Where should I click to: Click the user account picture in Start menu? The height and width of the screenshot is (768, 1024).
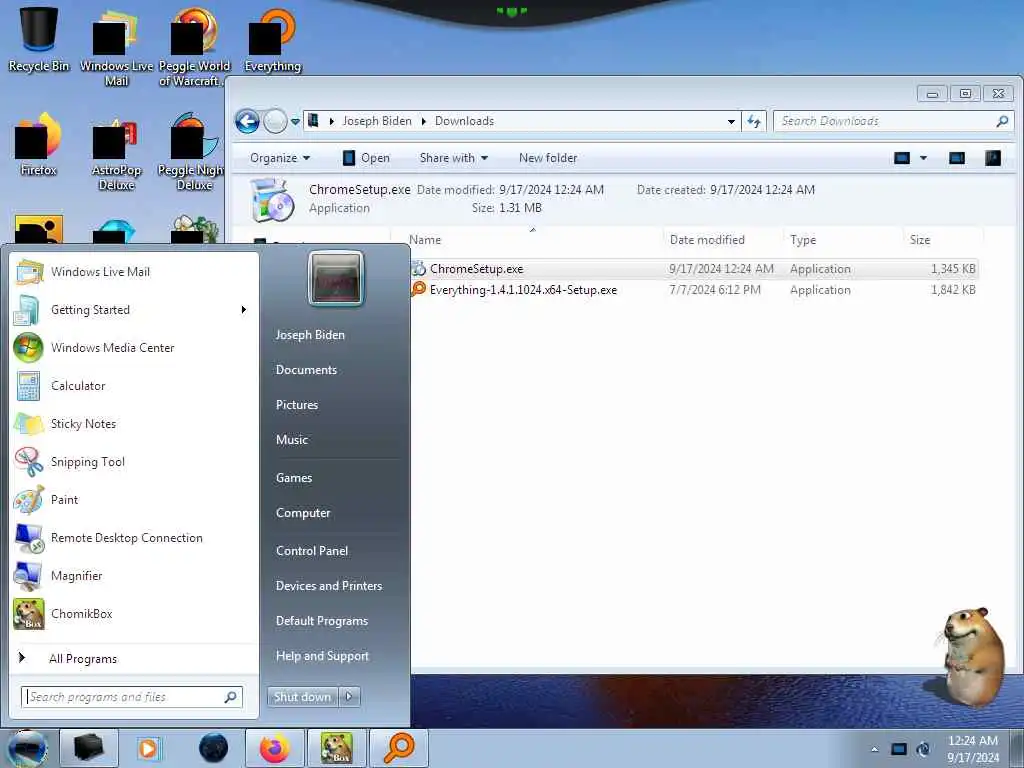point(336,279)
